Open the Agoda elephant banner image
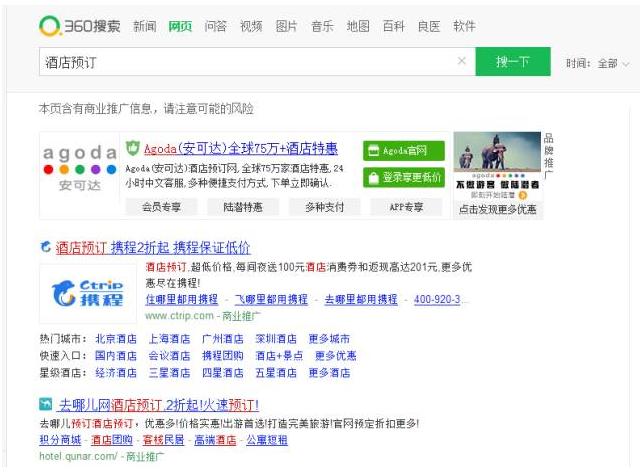Viewport: 640px width, 474px height. click(497, 151)
